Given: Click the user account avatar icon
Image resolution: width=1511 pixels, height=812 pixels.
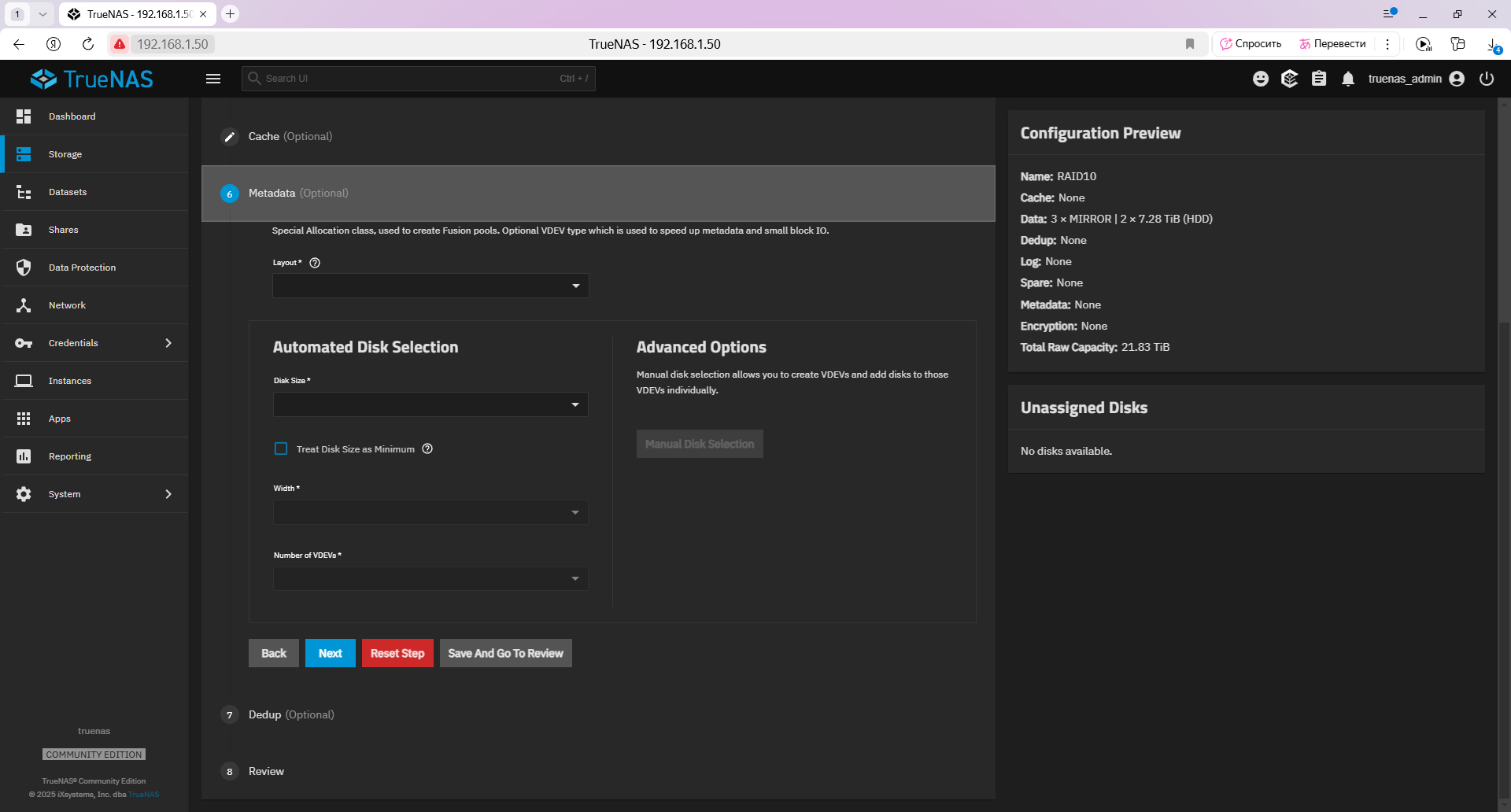Looking at the screenshot, I should coord(1457,79).
